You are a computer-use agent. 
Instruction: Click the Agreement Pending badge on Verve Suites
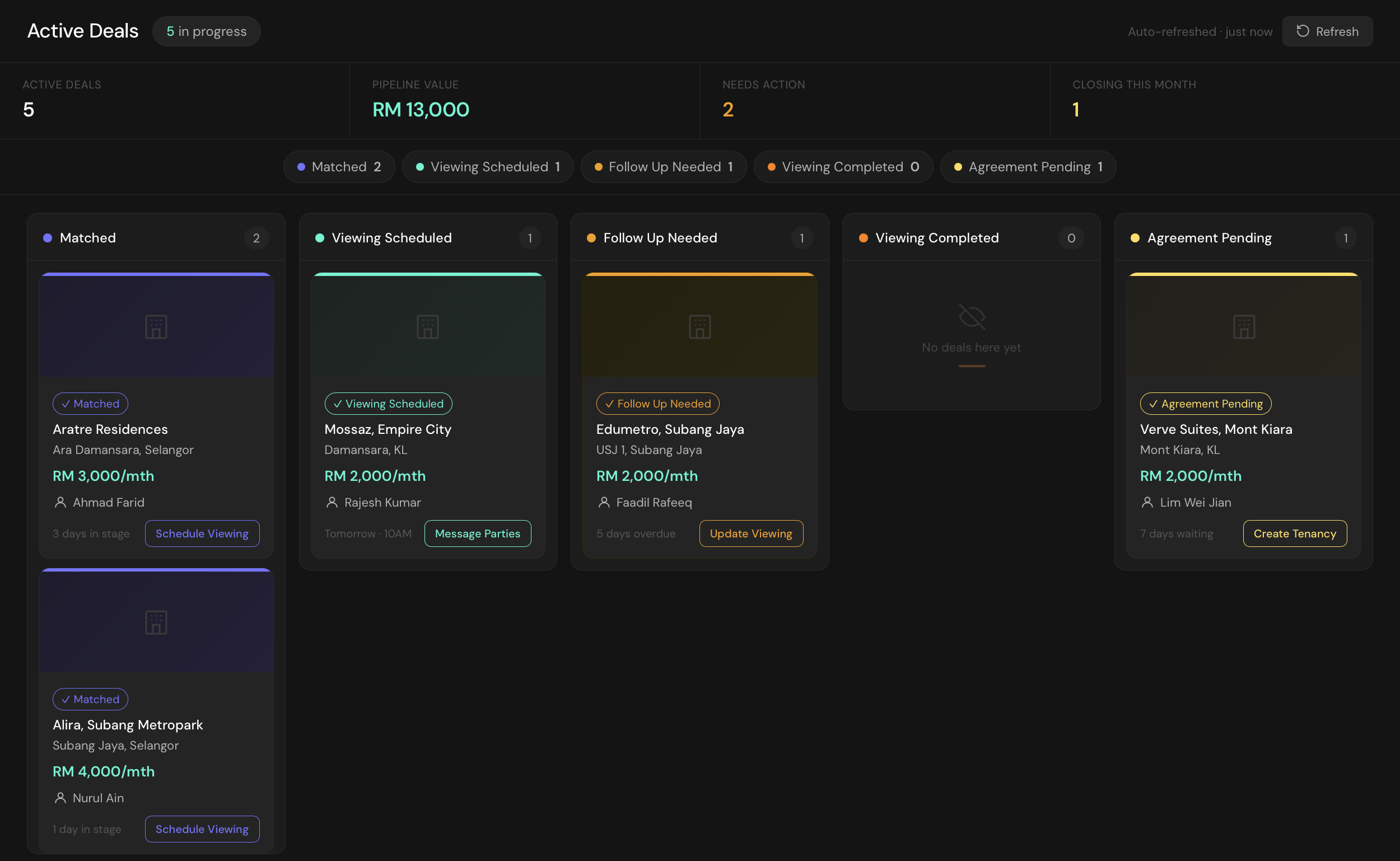click(1206, 404)
